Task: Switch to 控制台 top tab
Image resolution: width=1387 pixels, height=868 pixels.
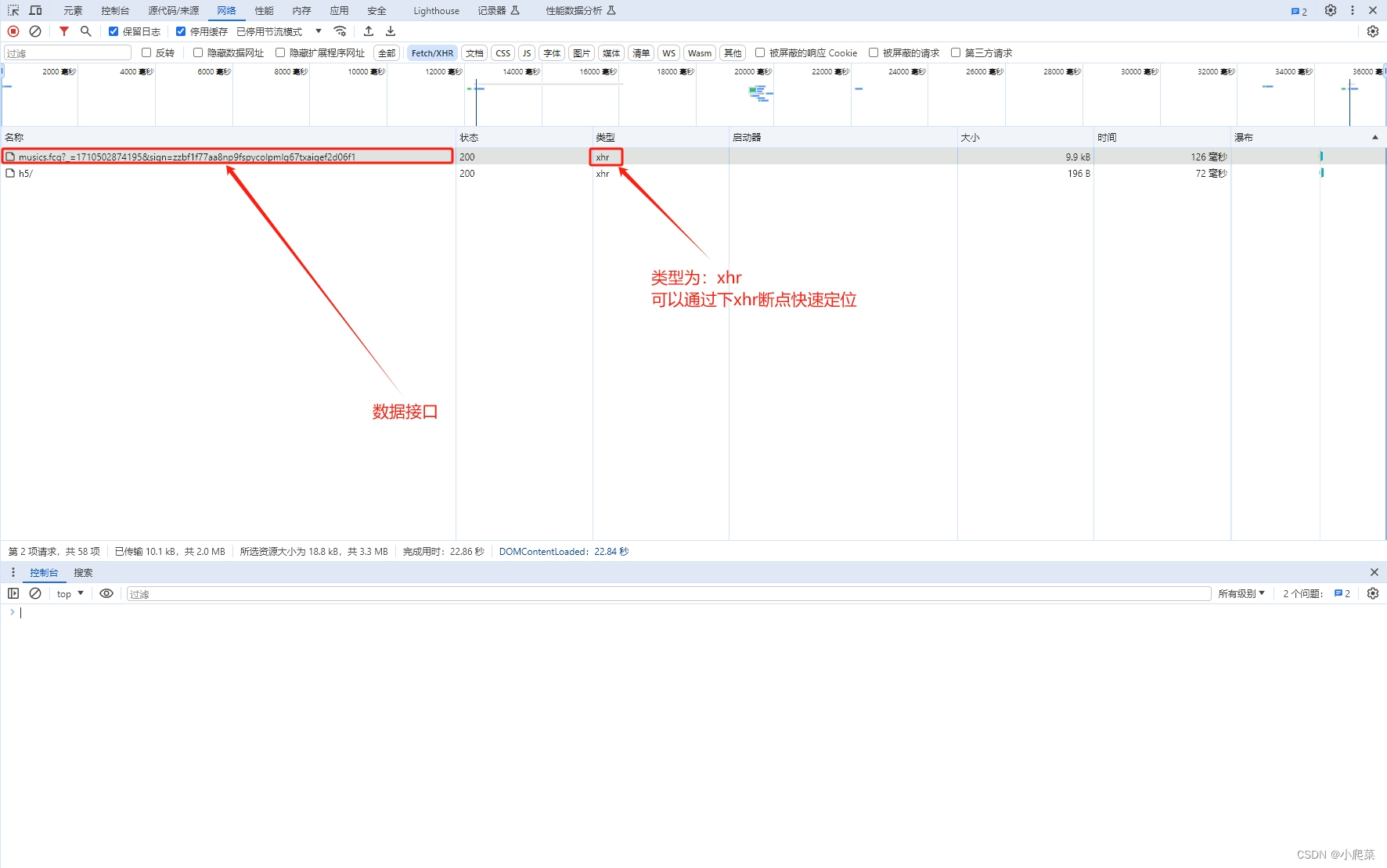Action: [115, 10]
